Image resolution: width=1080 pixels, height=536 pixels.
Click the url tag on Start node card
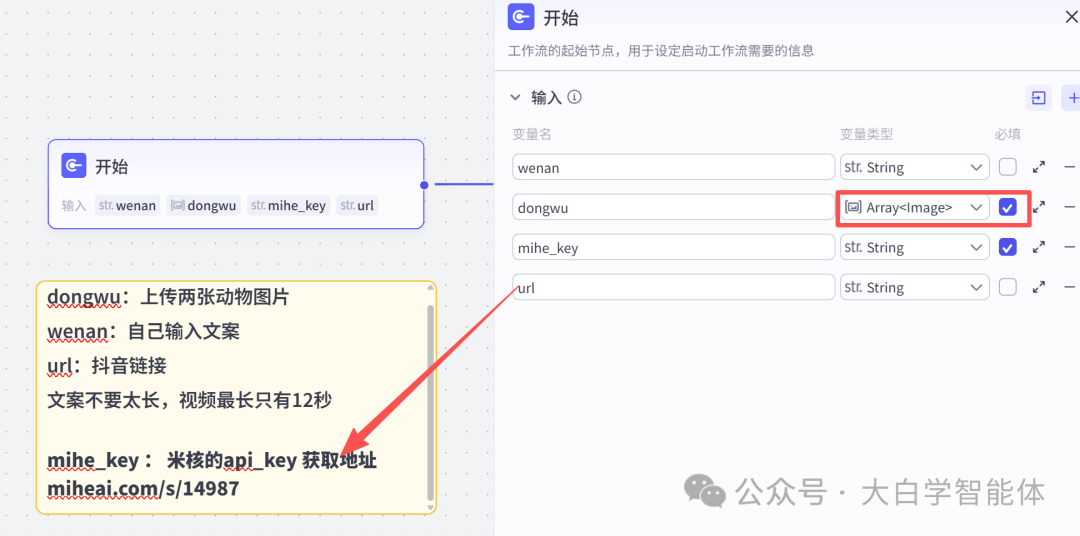tap(357, 205)
